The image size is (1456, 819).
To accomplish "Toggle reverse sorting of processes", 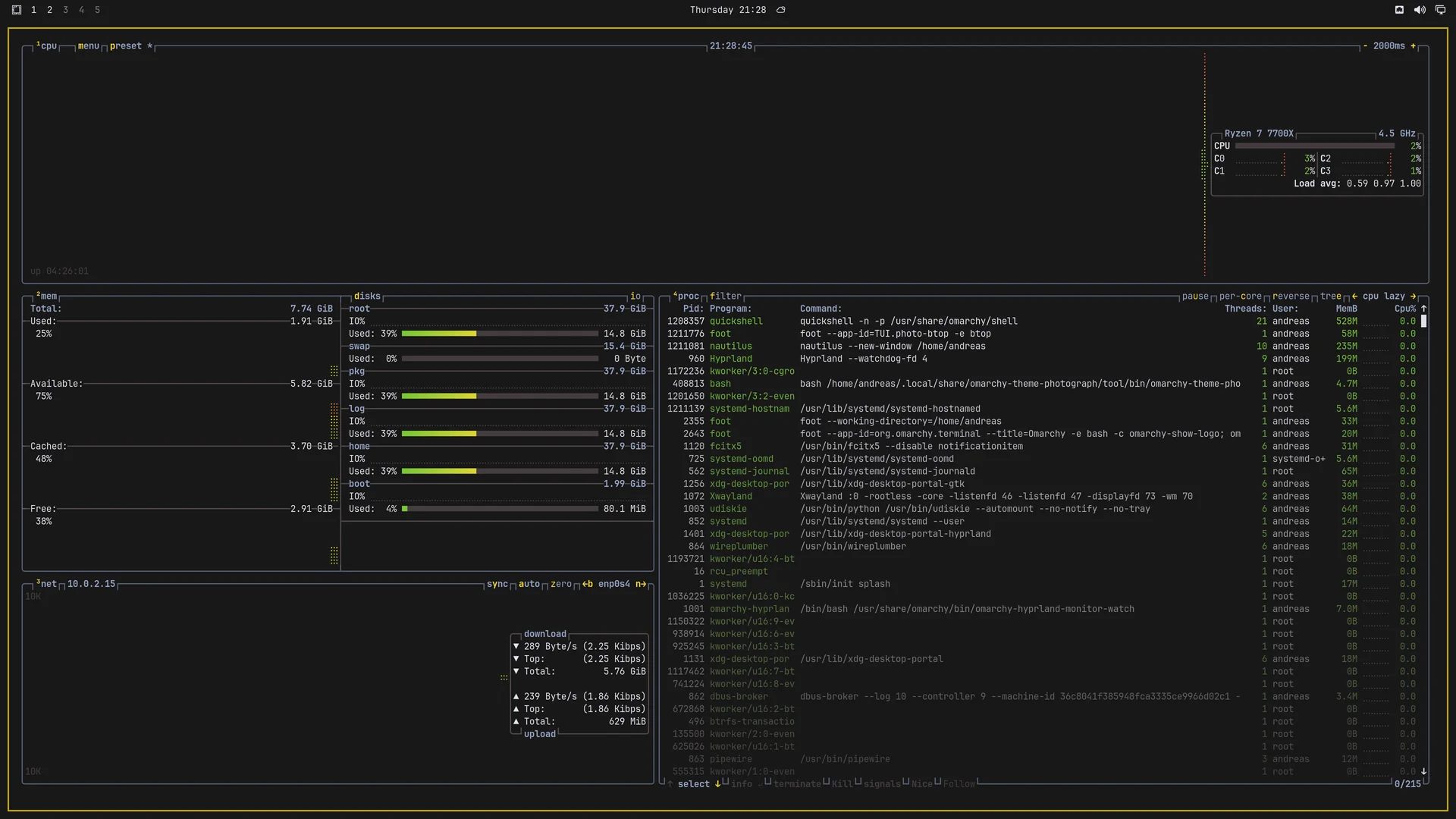I will (1291, 297).
